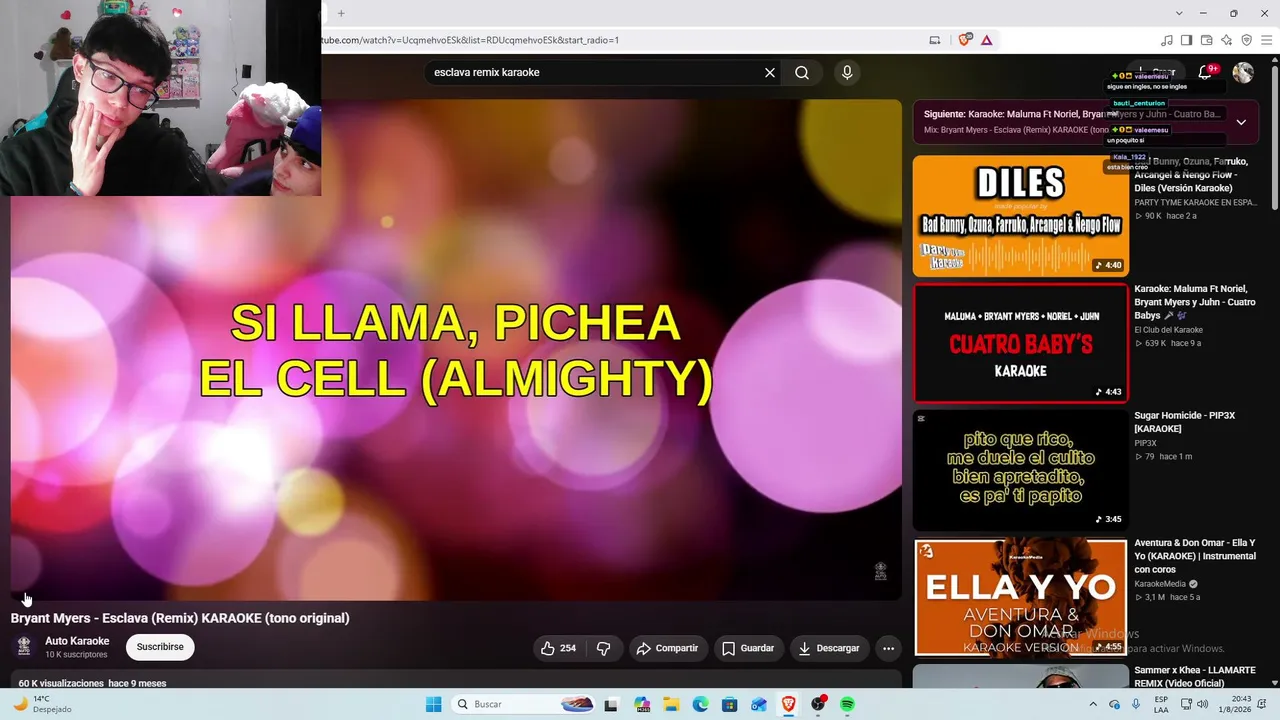1280x720 pixels.
Task: Open '60 K visualizaciones hace 9 meses' description
Action: pyautogui.click(x=92, y=683)
